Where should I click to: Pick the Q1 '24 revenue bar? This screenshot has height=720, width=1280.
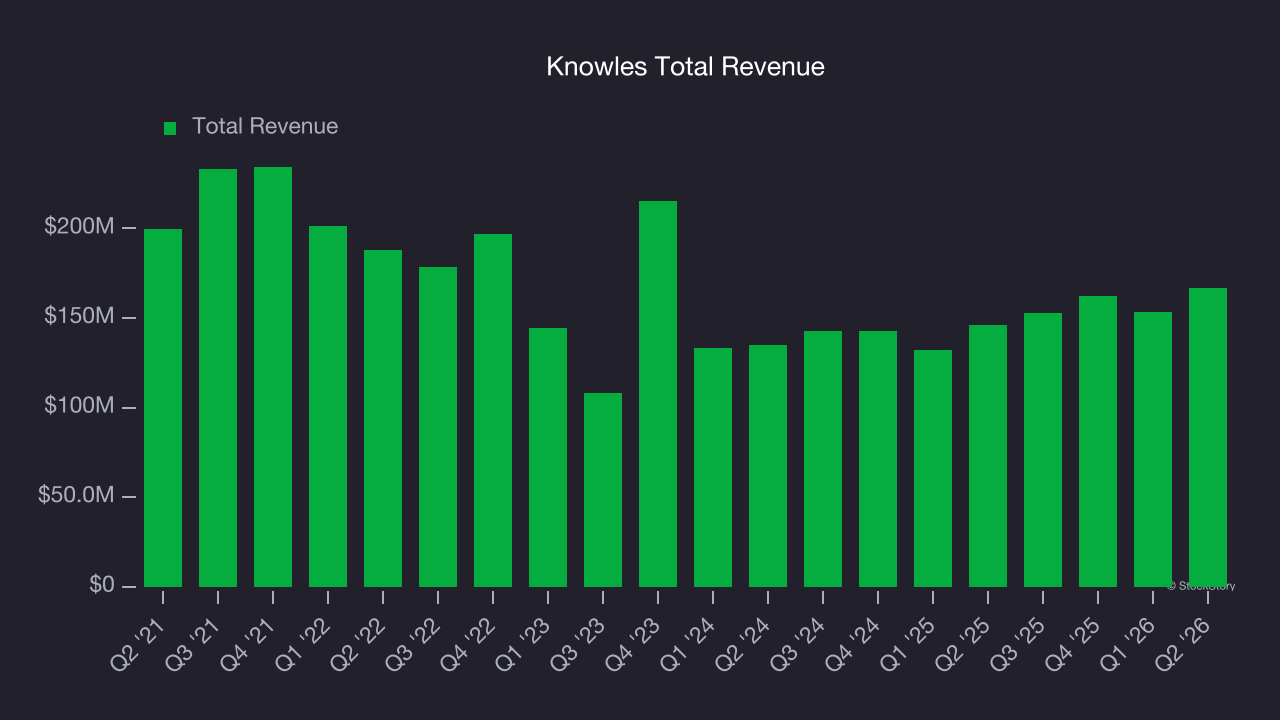click(713, 467)
